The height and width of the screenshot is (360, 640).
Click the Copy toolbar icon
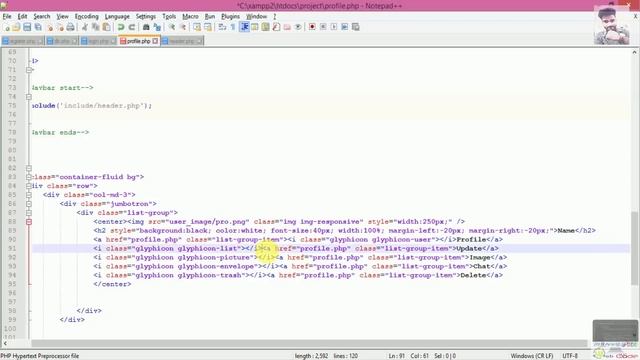point(96,27)
